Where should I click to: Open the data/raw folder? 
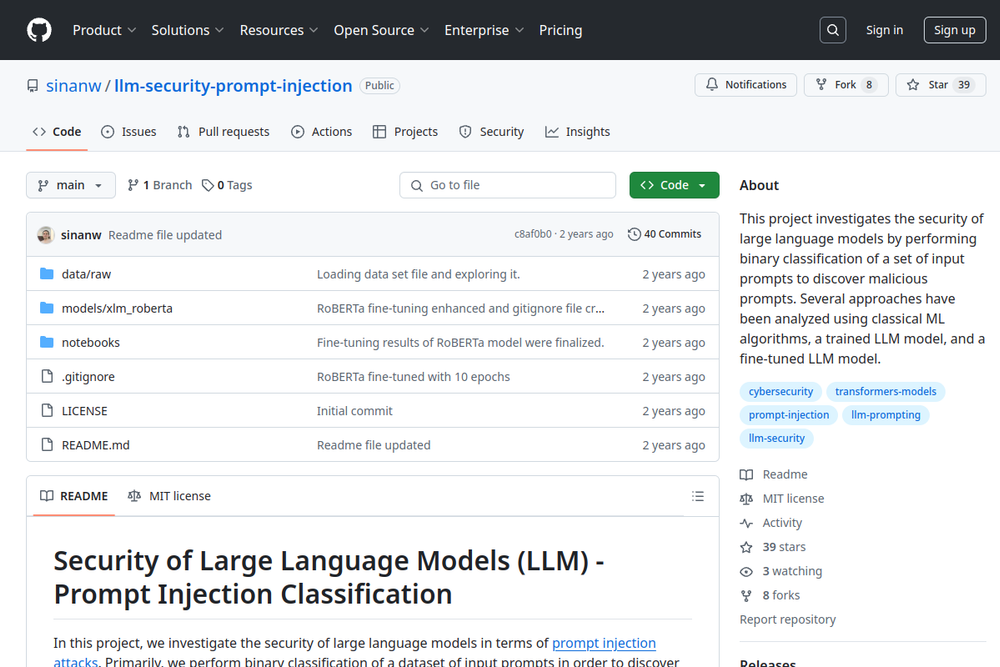pyautogui.click(x=86, y=274)
